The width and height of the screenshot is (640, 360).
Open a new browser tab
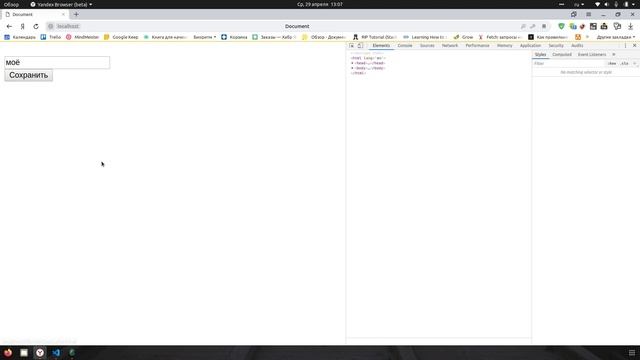coord(76,14)
